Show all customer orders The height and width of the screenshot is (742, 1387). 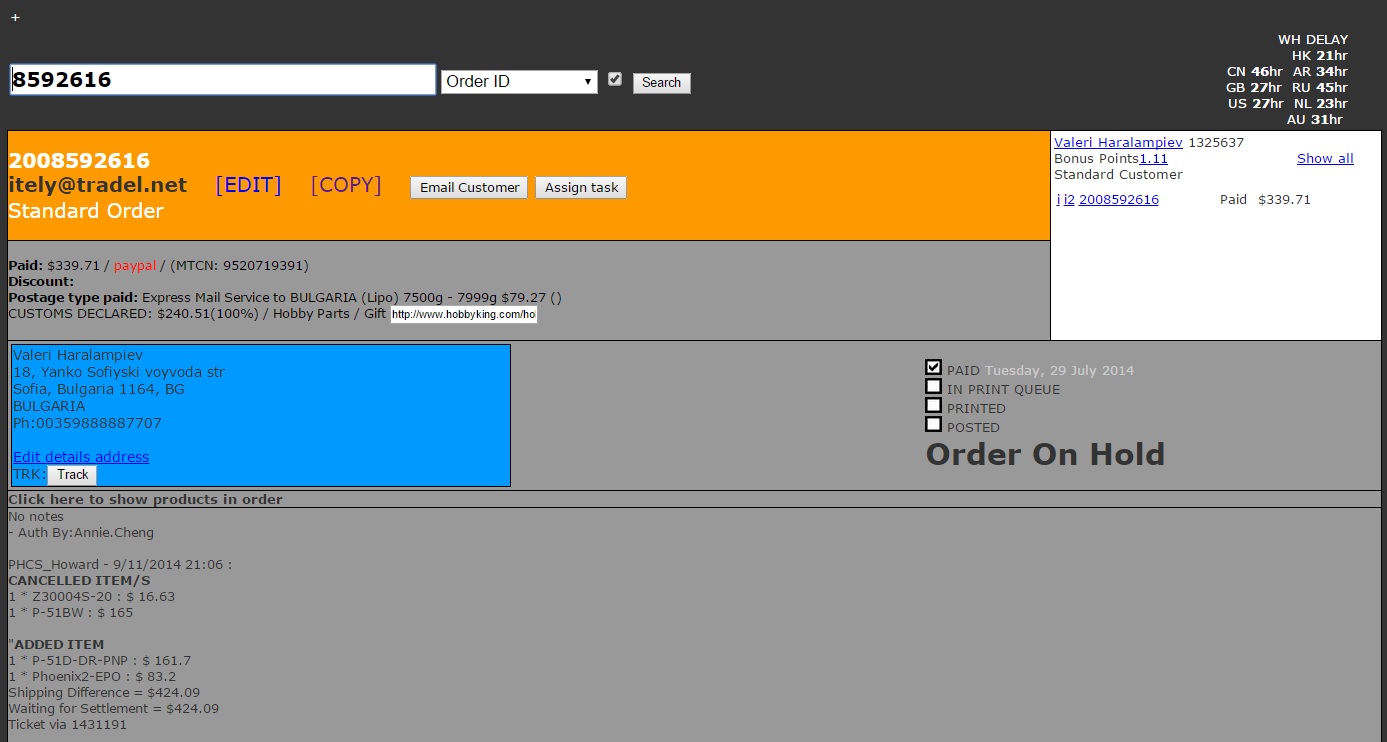[x=1324, y=159]
